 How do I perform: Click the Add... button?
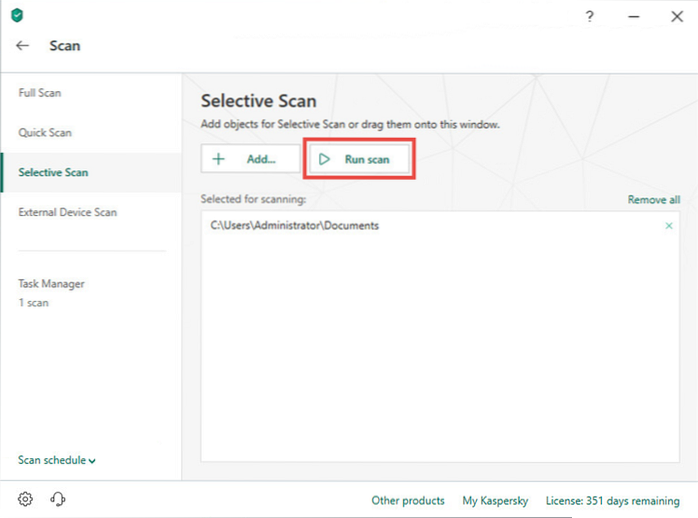click(251, 158)
